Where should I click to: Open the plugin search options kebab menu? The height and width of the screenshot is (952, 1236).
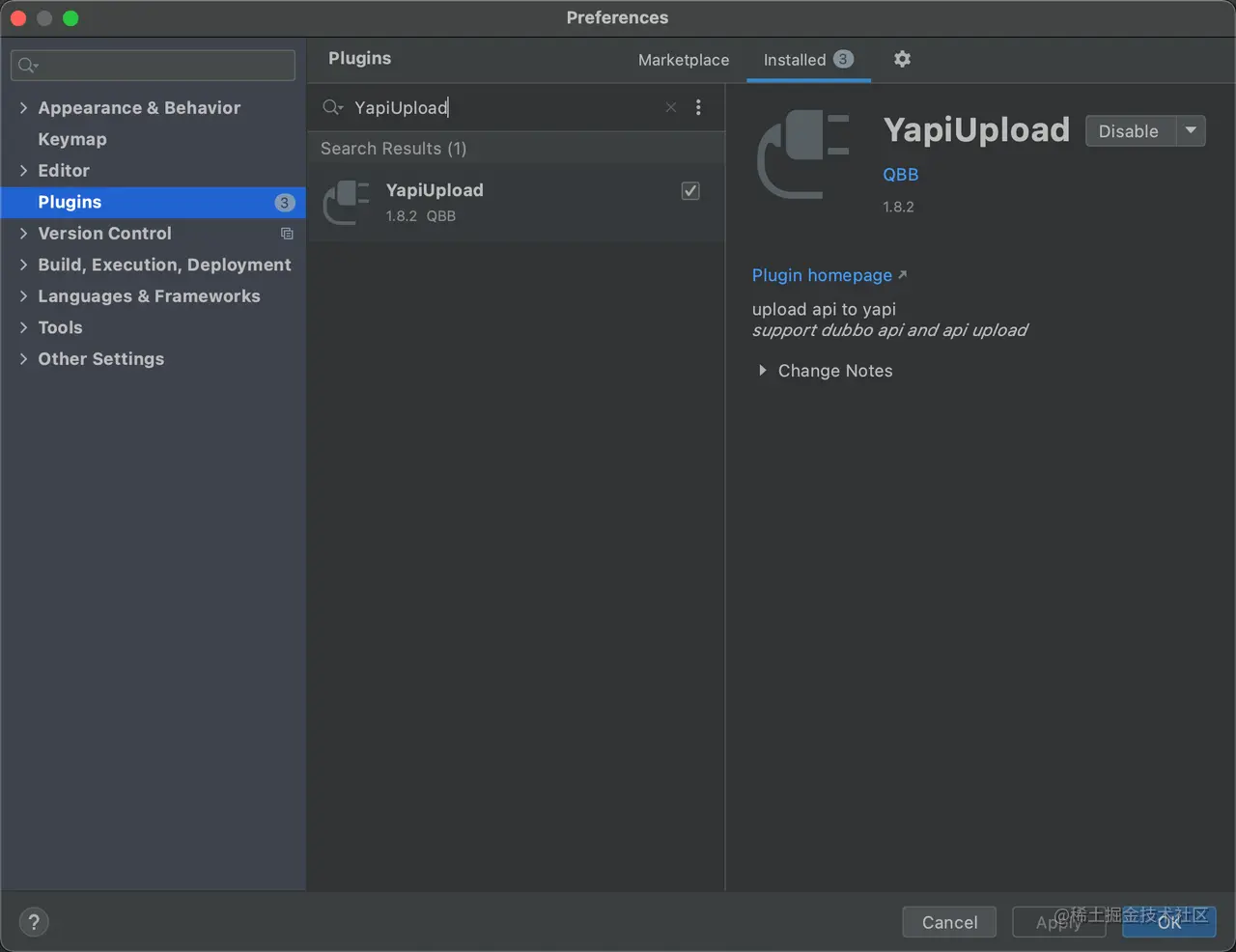(698, 107)
